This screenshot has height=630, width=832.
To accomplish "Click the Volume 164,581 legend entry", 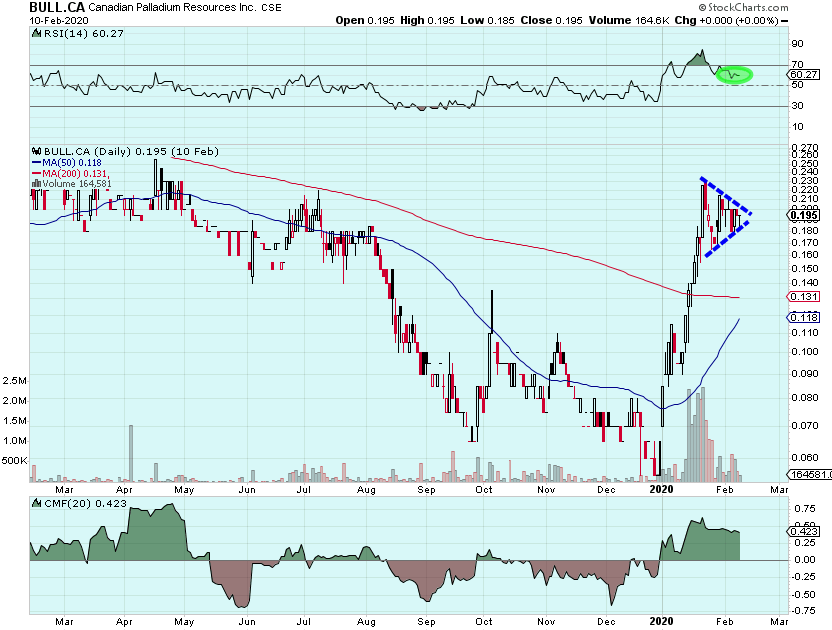I will (x=77, y=184).
